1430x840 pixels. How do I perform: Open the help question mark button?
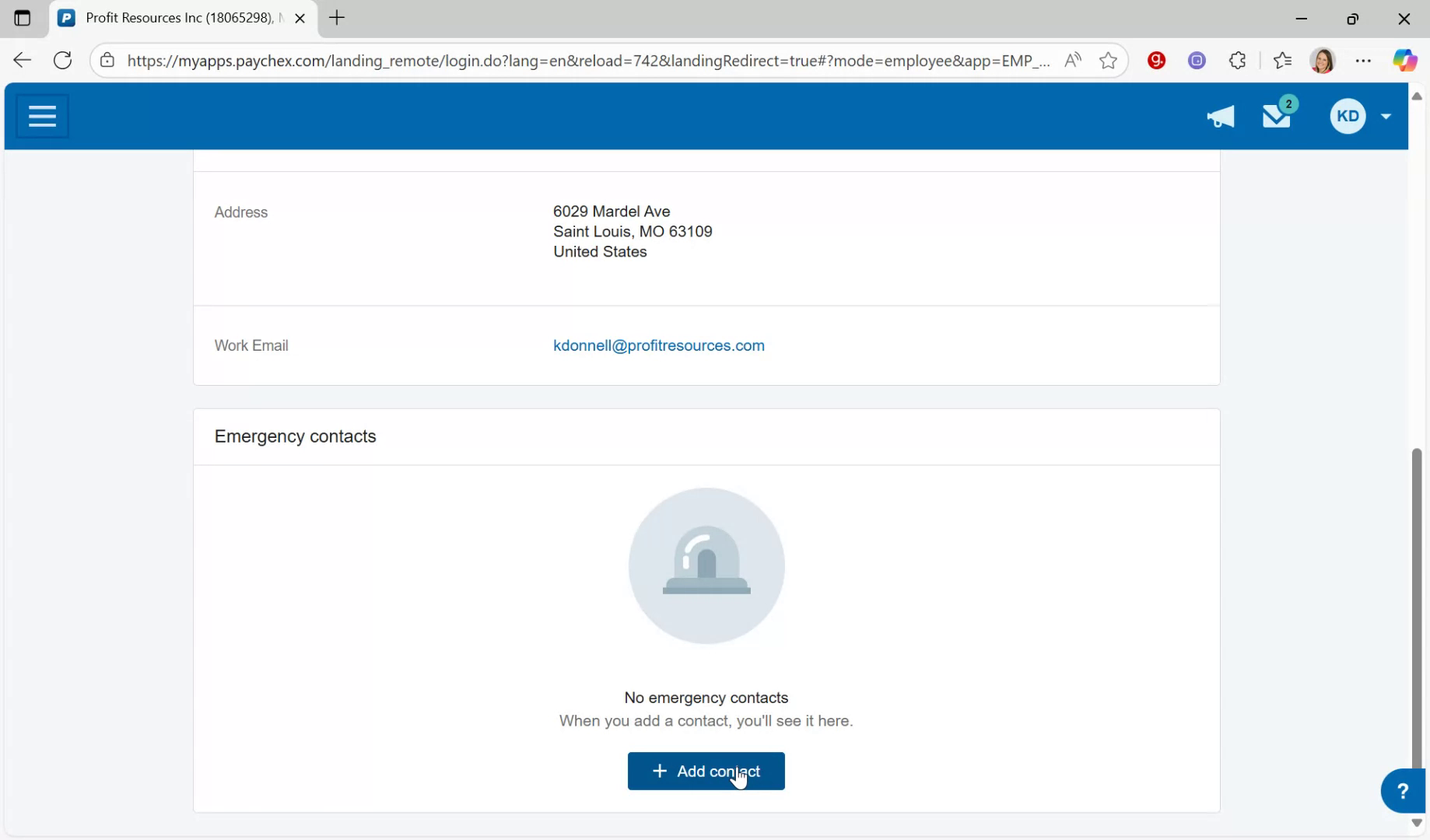tap(1402, 791)
